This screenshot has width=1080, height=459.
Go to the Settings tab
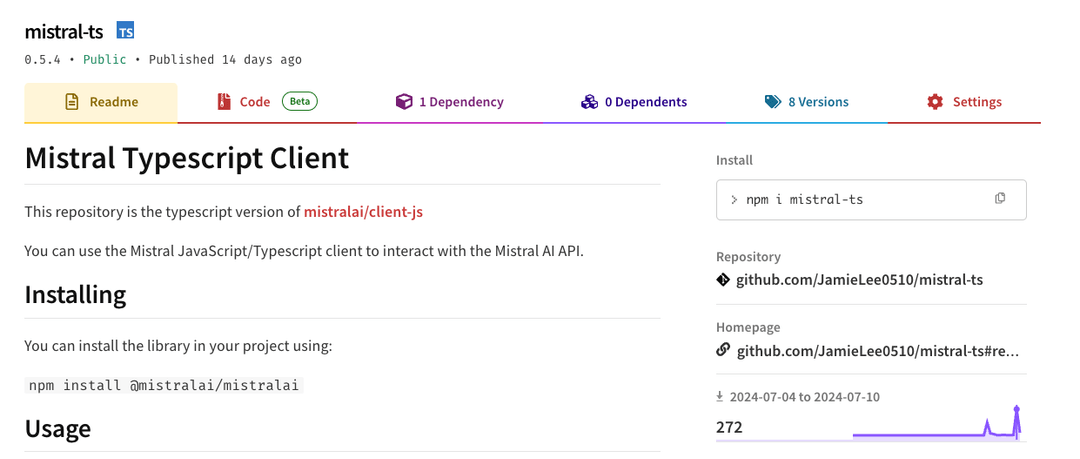click(964, 102)
